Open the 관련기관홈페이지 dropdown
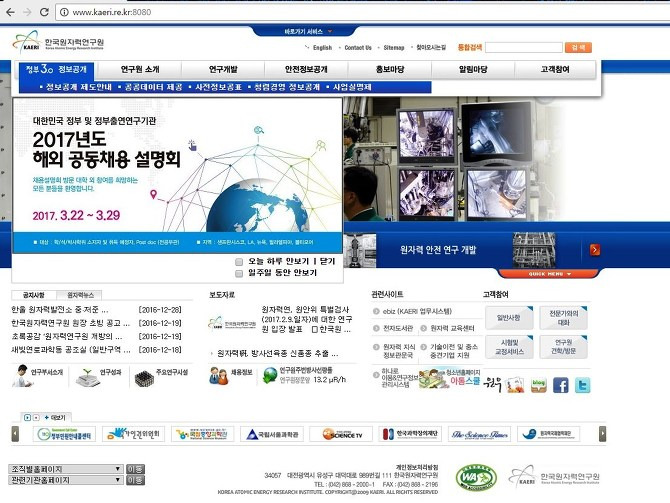Screen dimensions: 670x503 coord(66,480)
